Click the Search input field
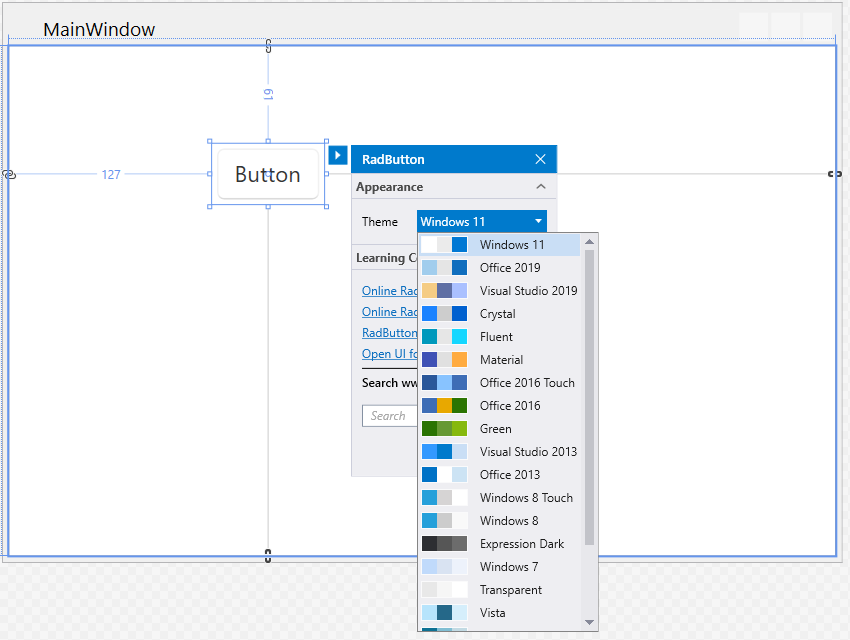The height and width of the screenshot is (640, 850). [389, 416]
